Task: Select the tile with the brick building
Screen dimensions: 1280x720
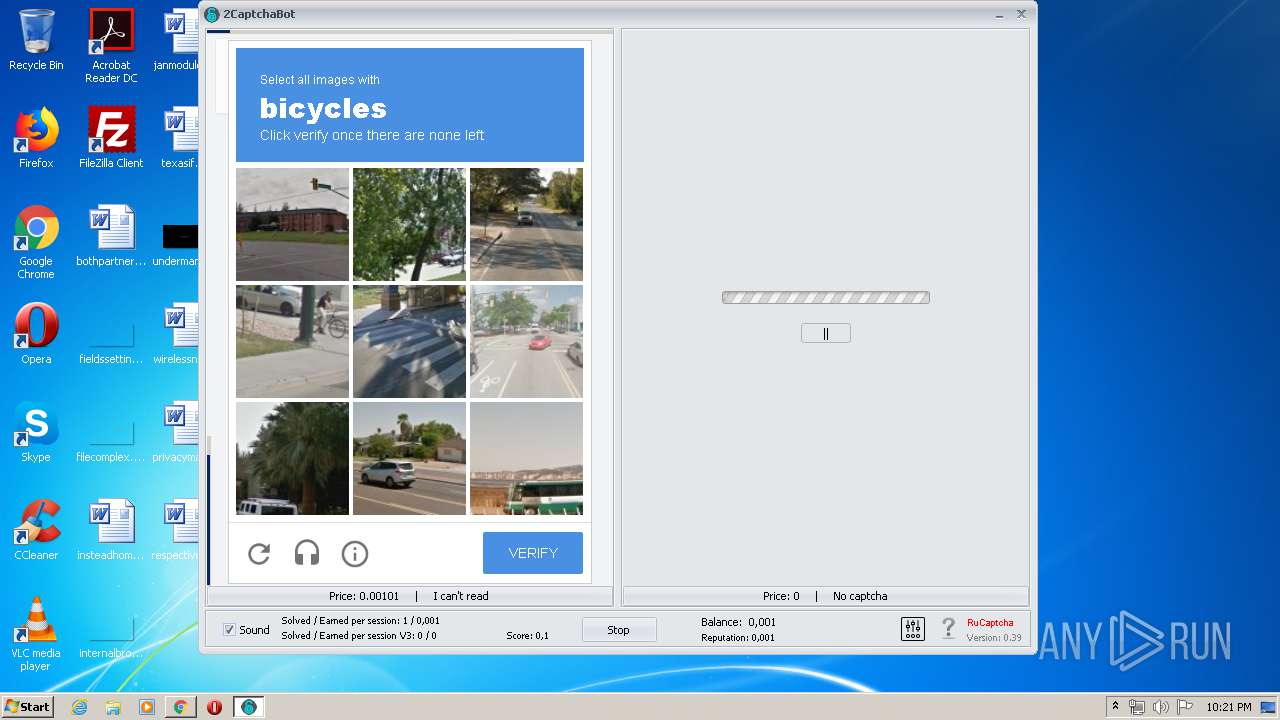Action: click(293, 224)
